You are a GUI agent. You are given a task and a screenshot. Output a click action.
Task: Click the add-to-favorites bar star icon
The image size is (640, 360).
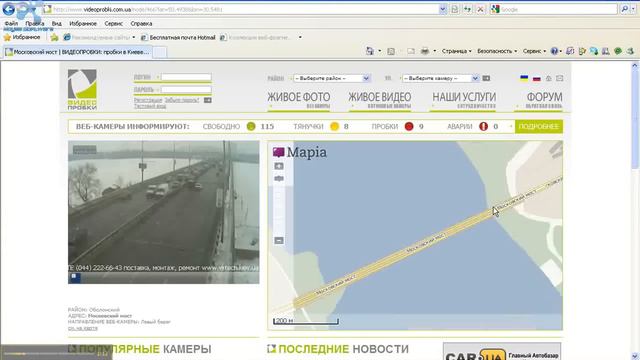(54, 38)
